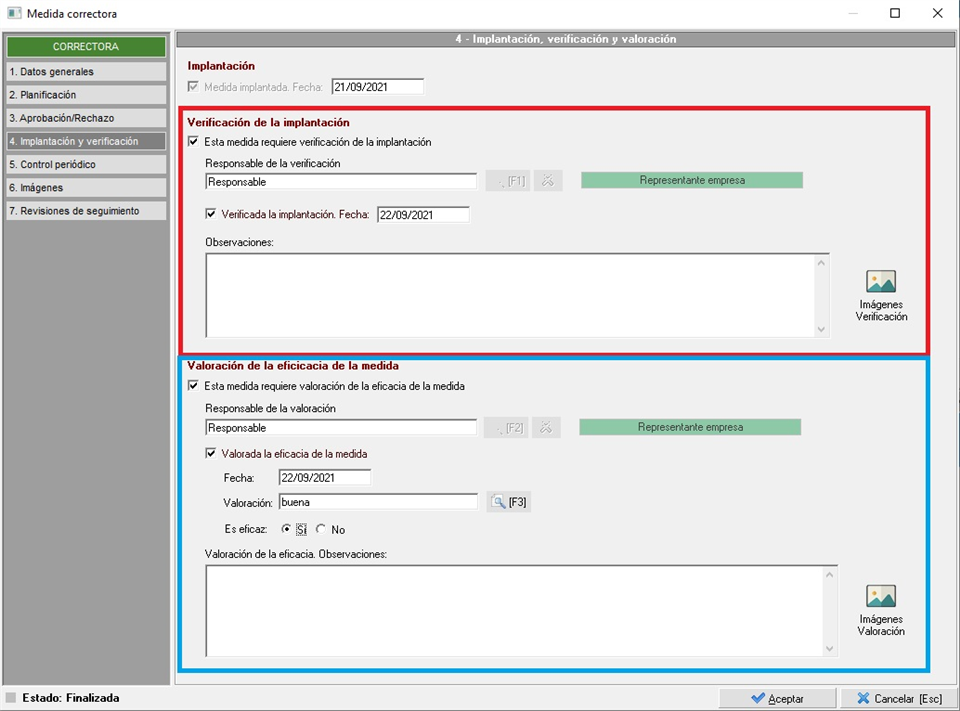
Task: Open '7. Revisiones de seguimiento' section
Action: point(86,211)
